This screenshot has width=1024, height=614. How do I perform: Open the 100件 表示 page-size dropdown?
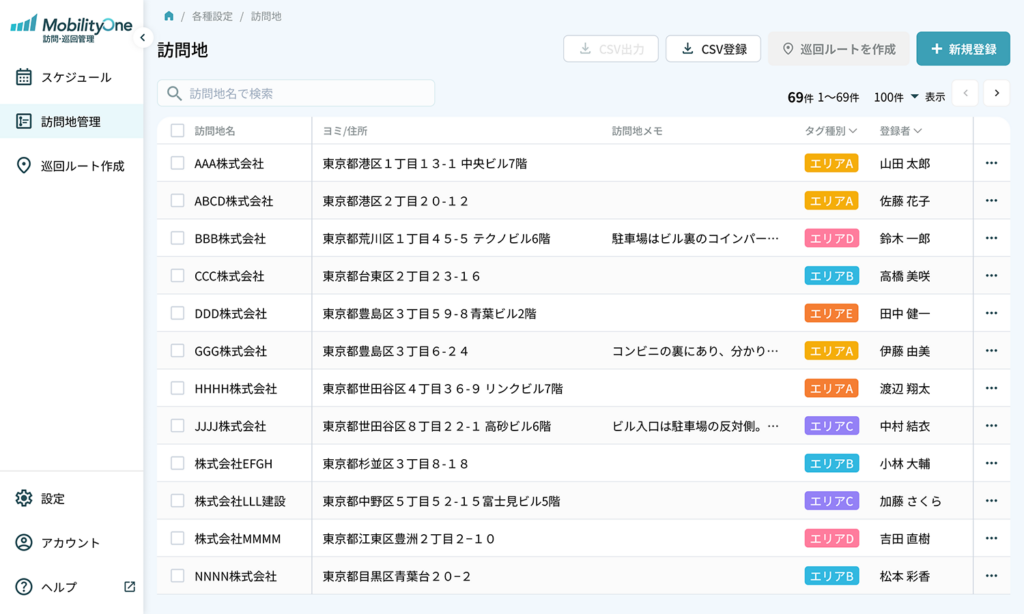(896, 97)
